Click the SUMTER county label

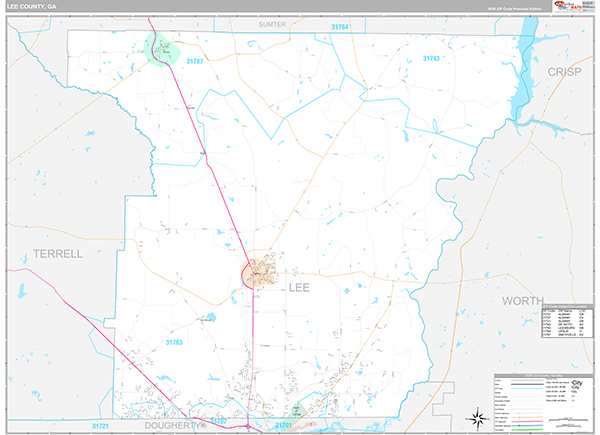pos(272,24)
